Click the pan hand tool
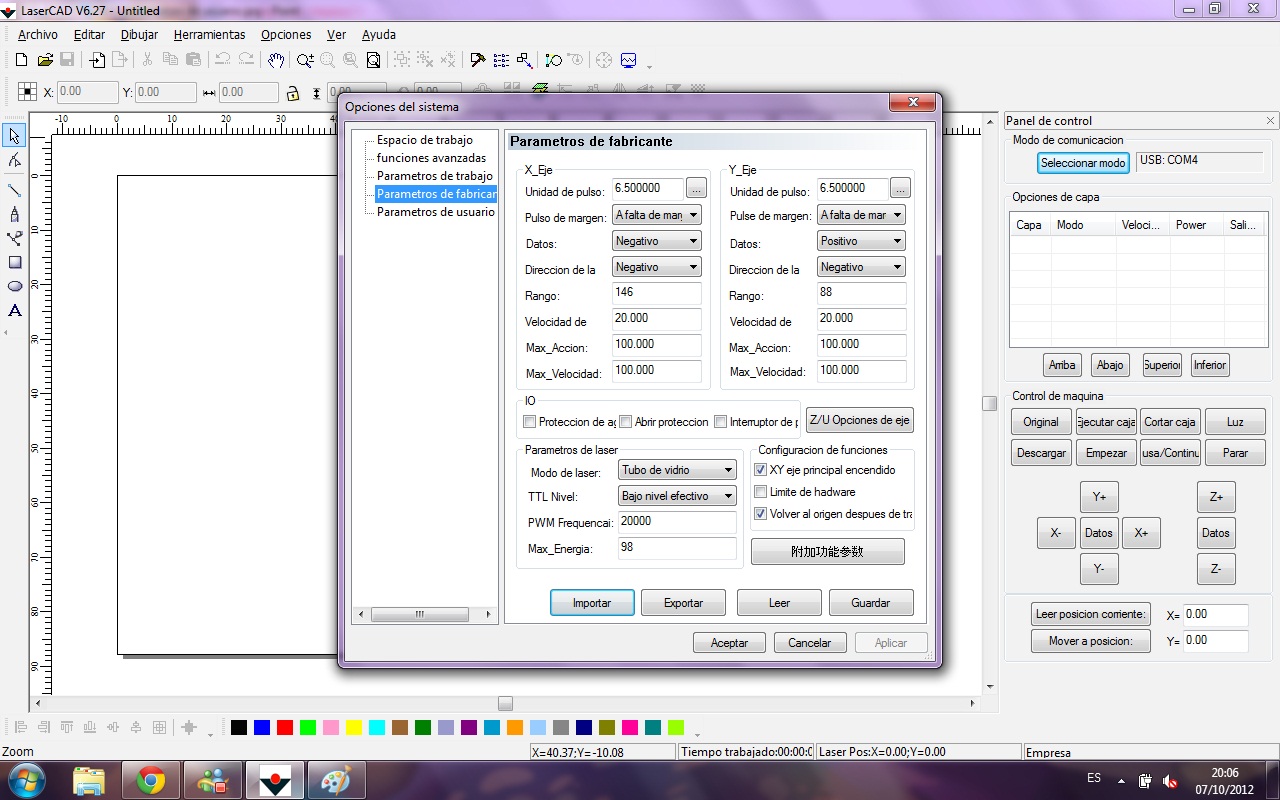The width and height of the screenshot is (1280, 800). click(x=276, y=60)
